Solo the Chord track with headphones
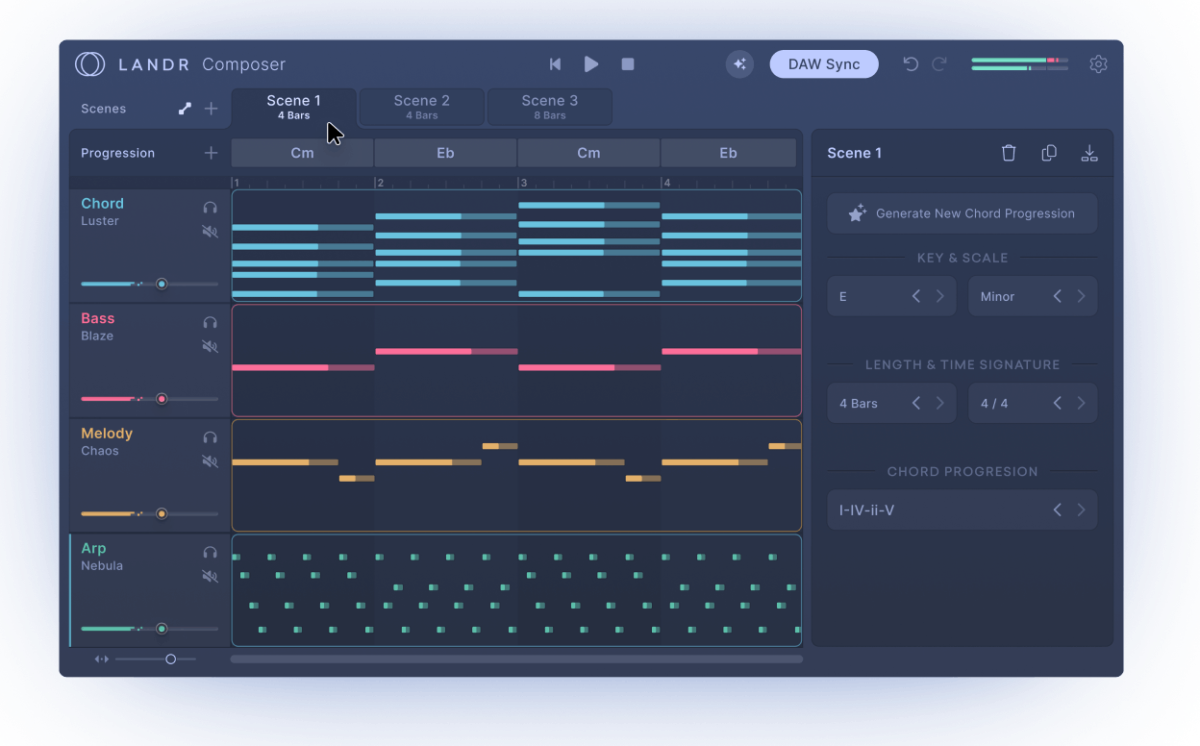Image resolution: width=1200 pixels, height=746 pixels. click(x=210, y=207)
